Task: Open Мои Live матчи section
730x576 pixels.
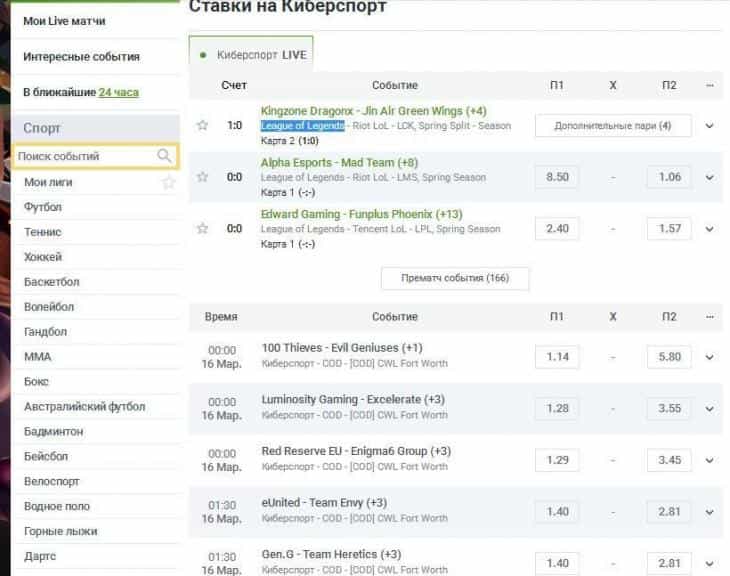Action: click(x=64, y=21)
